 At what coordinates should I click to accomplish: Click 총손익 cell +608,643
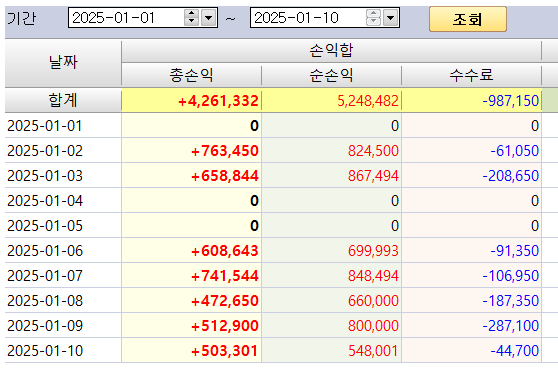pyautogui.click(x=191, y=251)
